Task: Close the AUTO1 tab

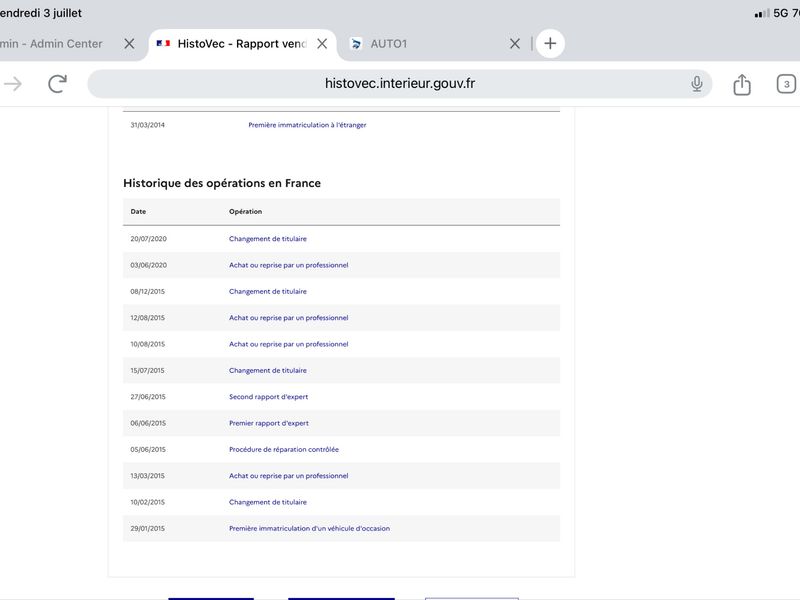Action: pyautogui.click(x=515, y=44)
